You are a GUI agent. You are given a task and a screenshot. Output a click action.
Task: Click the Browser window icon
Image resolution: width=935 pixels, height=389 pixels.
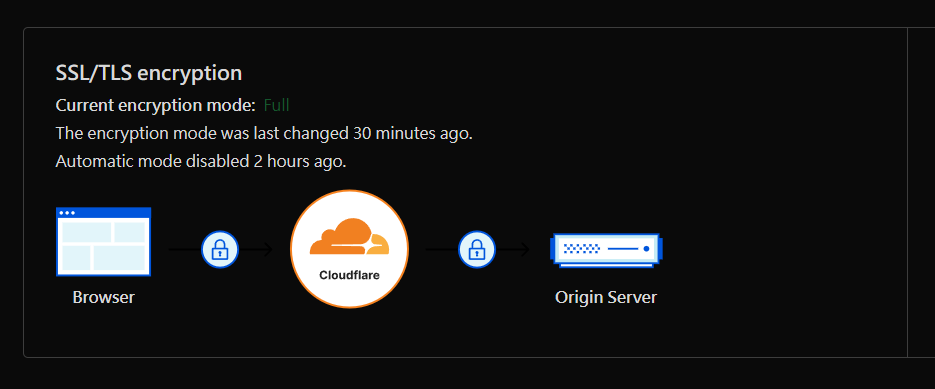pyautogui.click(x=103, y=242)
